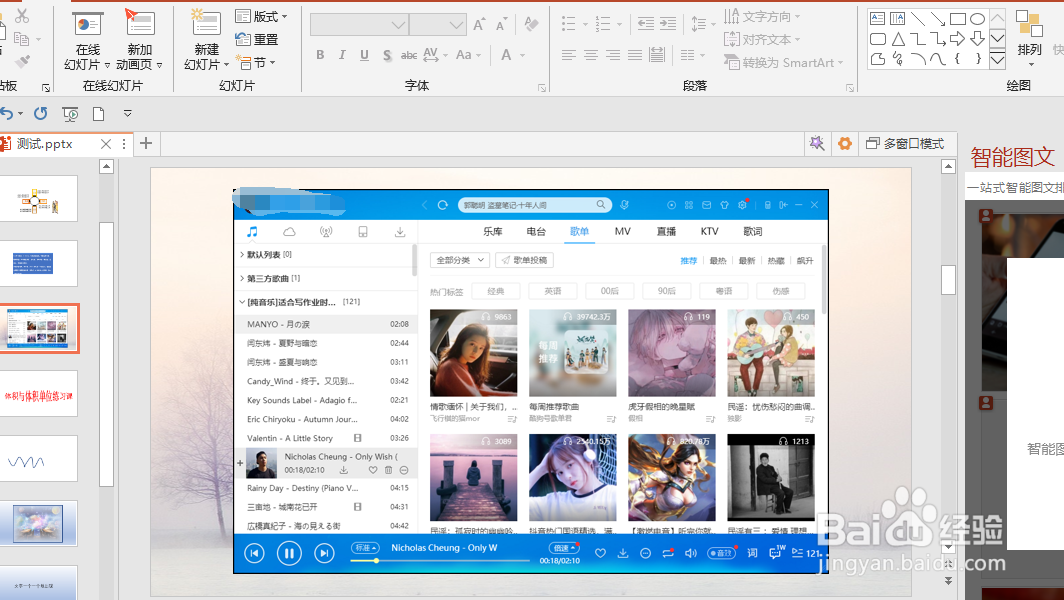Toggle justify paragraph alignment
Image resolution: width=1064 pixels, height=600 pixels.
click(x=634, y=55)
